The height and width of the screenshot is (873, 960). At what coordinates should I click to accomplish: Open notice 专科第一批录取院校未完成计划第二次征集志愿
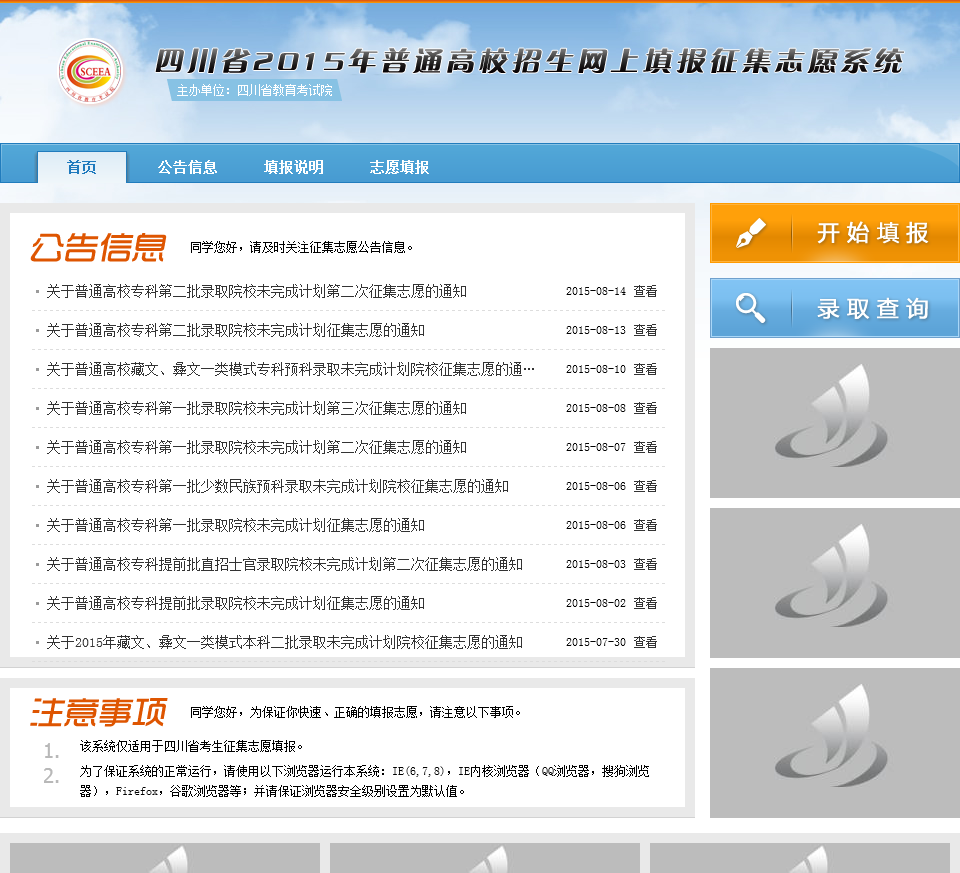(257, 448)
